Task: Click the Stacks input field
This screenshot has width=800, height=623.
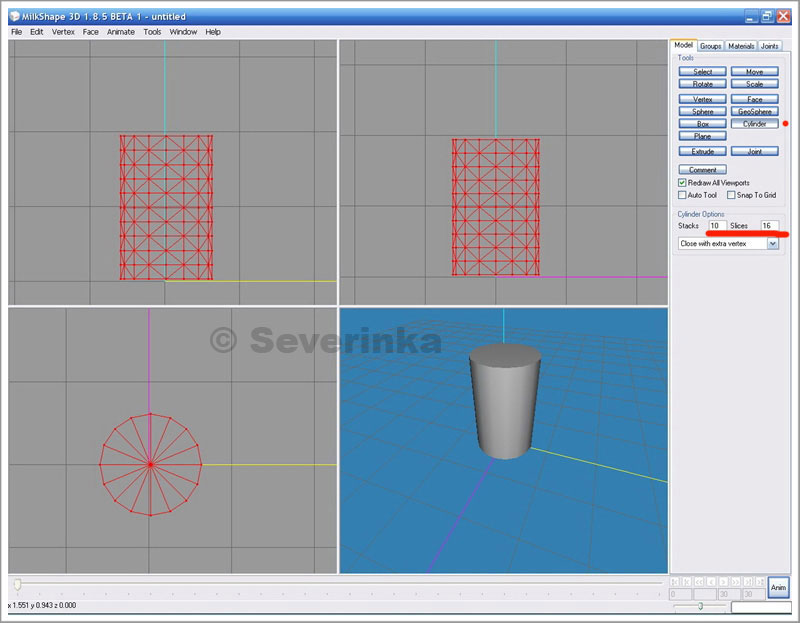Action: click(716, 226)
